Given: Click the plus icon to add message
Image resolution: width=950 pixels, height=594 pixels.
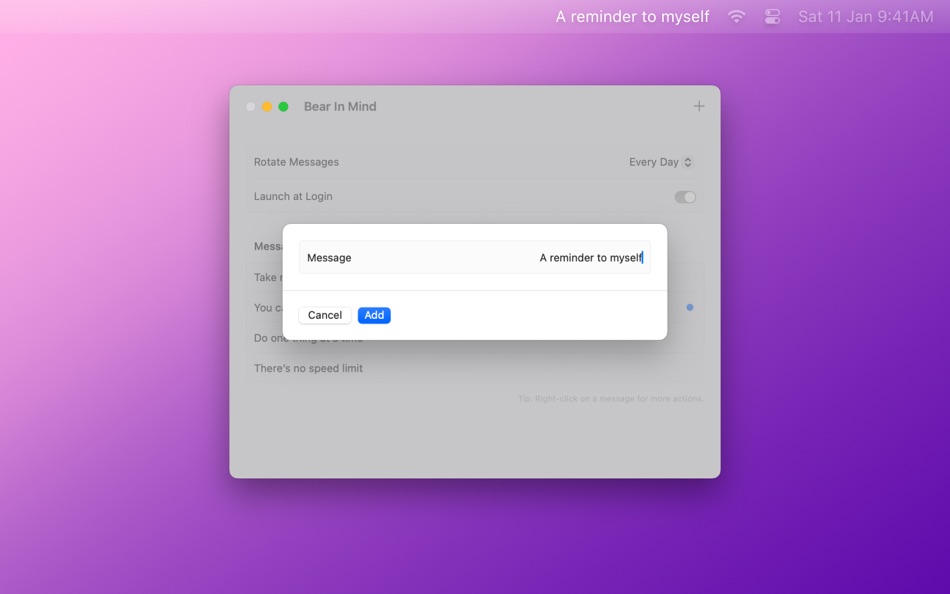Looking at the screenshot, I should [699, 106].
